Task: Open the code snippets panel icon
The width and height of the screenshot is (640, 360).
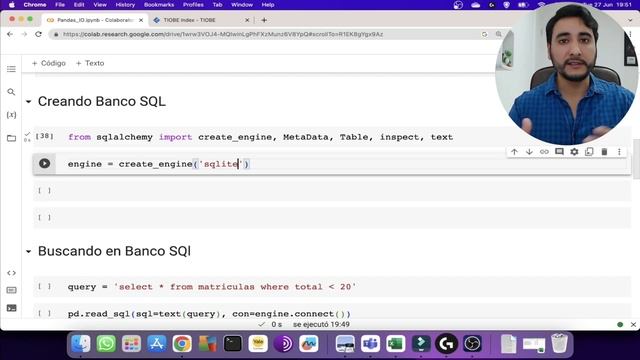Action: [11, 273]
